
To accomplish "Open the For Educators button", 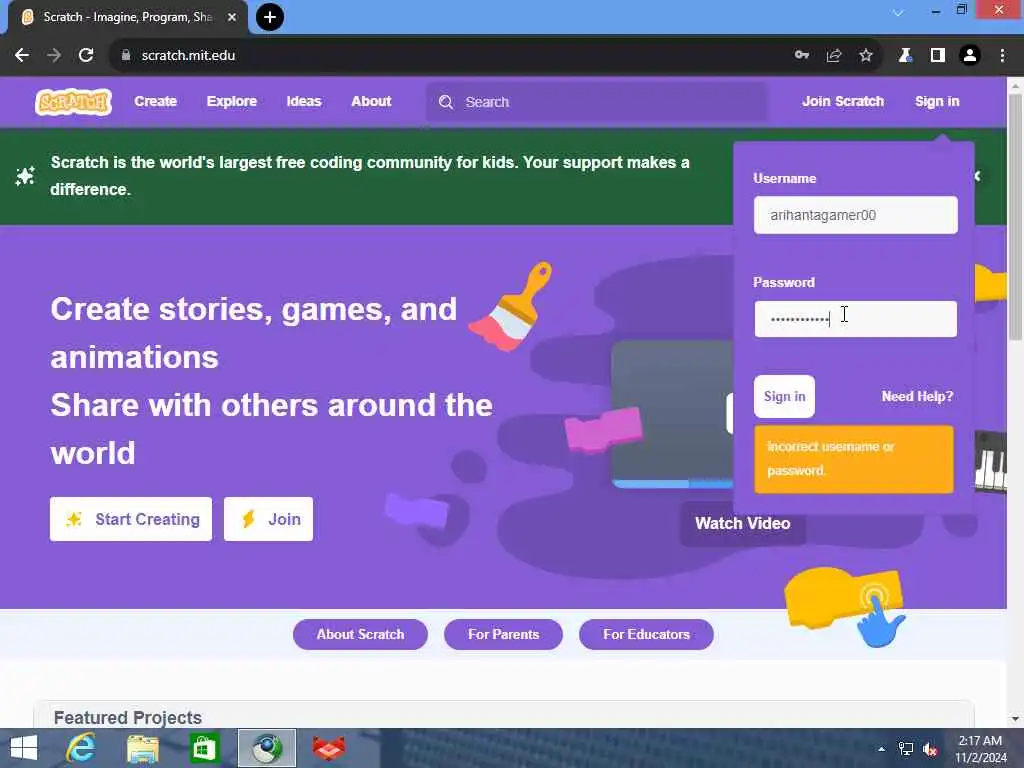I will (646, 634).
